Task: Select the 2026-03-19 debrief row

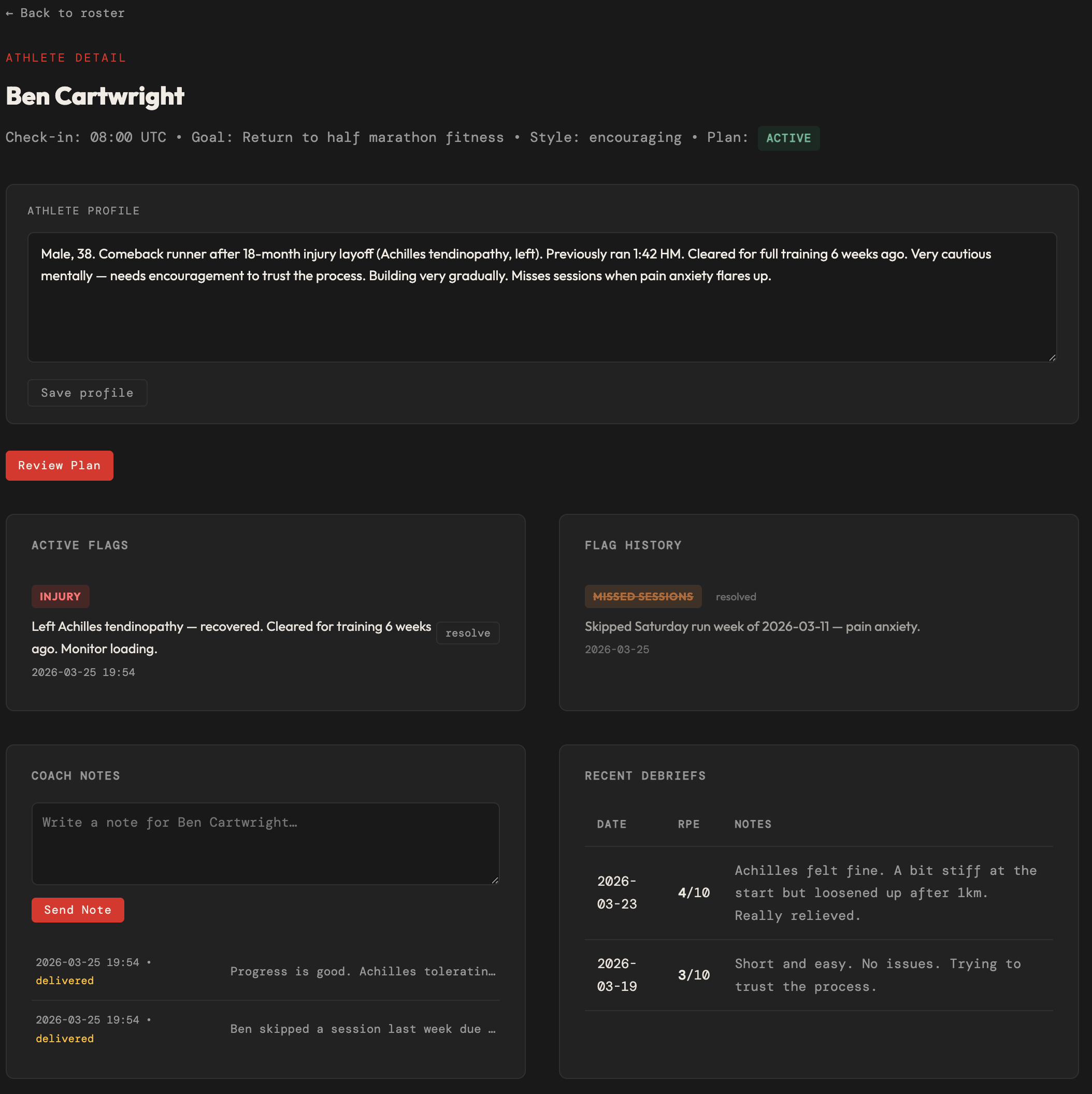Action: click(x=818, y=974)
